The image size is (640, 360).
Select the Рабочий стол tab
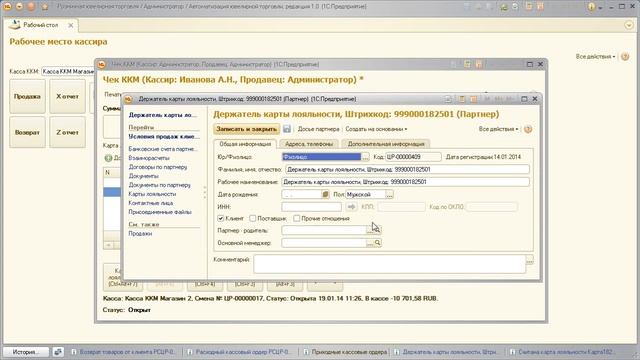[40, 25]
